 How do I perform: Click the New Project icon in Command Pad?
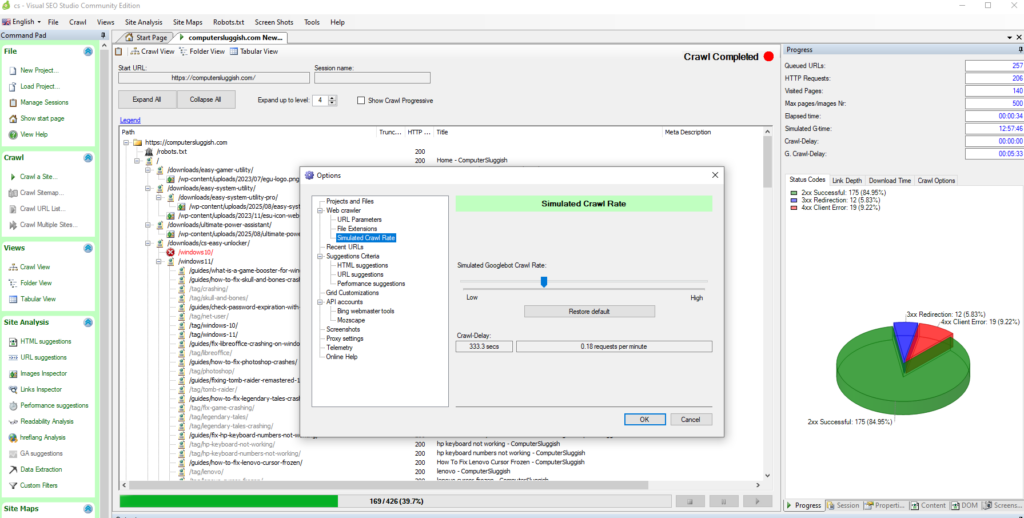point(12,71)
